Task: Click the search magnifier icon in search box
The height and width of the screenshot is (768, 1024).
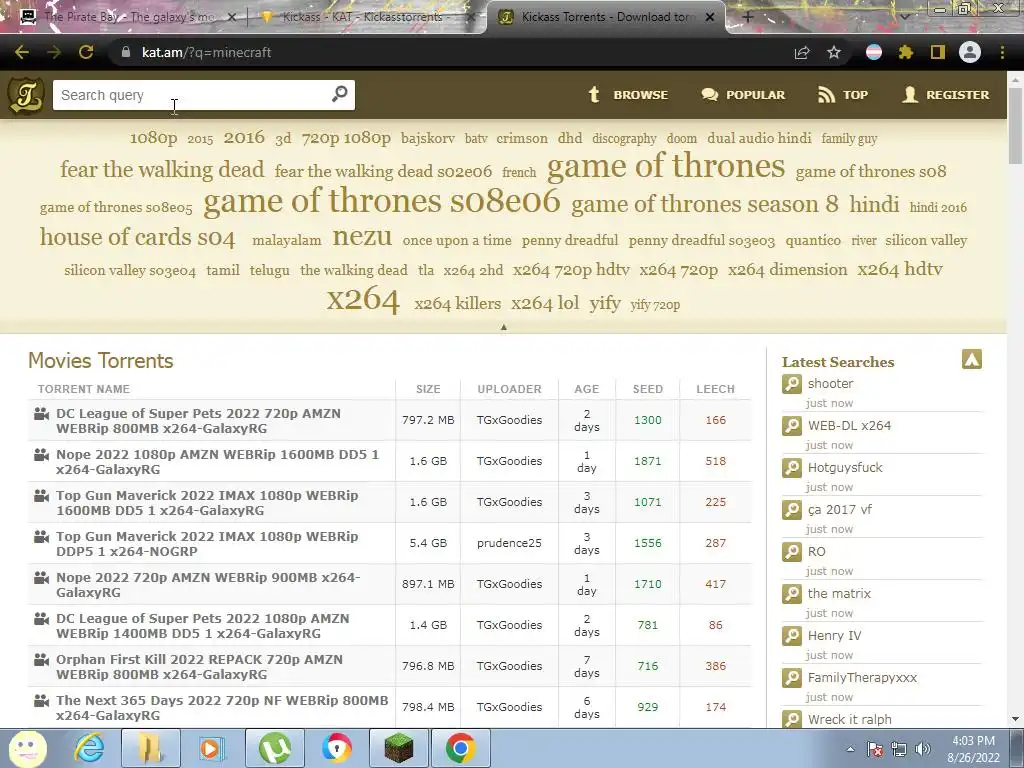Action: coord(340,94)
